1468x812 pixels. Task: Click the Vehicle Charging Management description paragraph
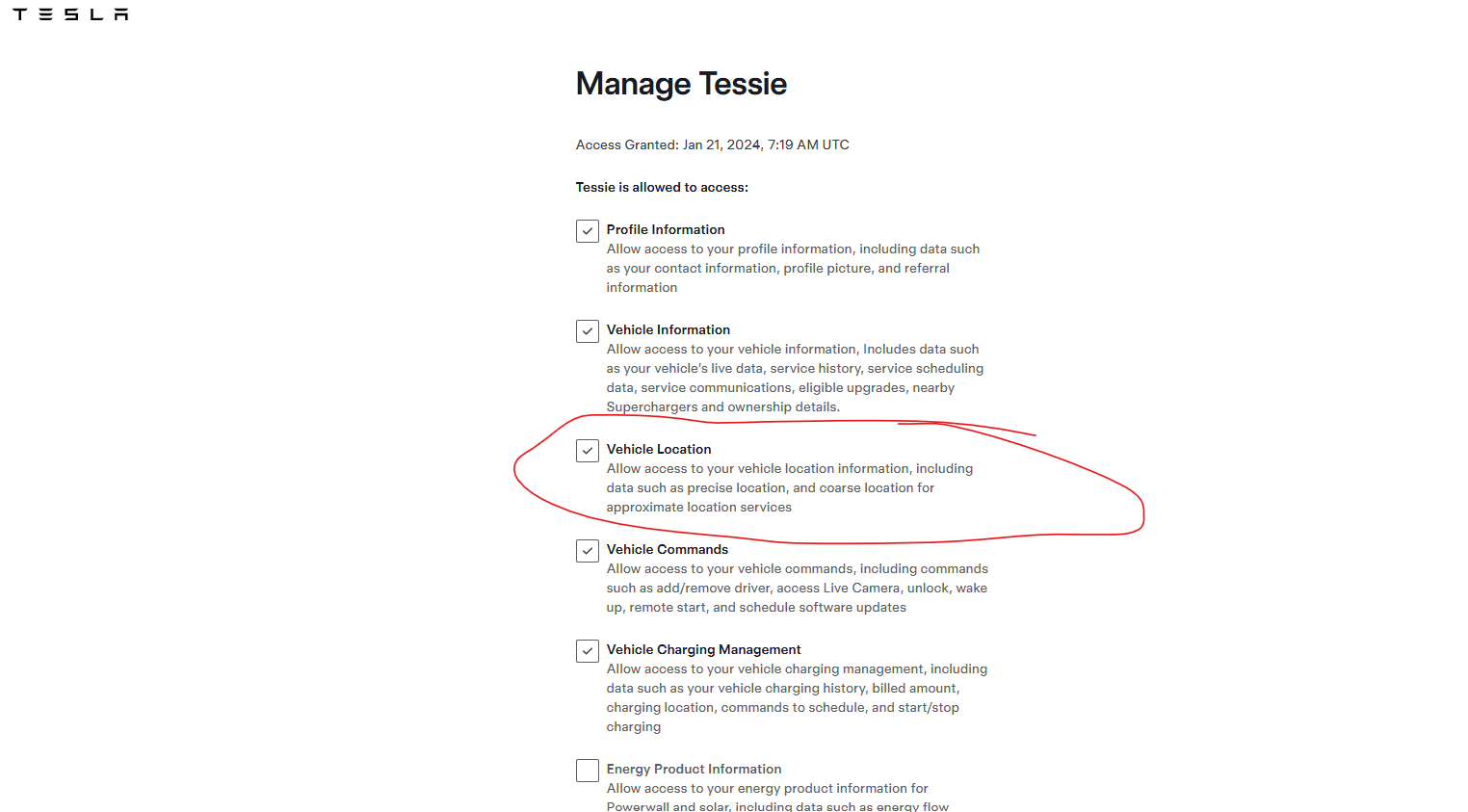(797, 697)
